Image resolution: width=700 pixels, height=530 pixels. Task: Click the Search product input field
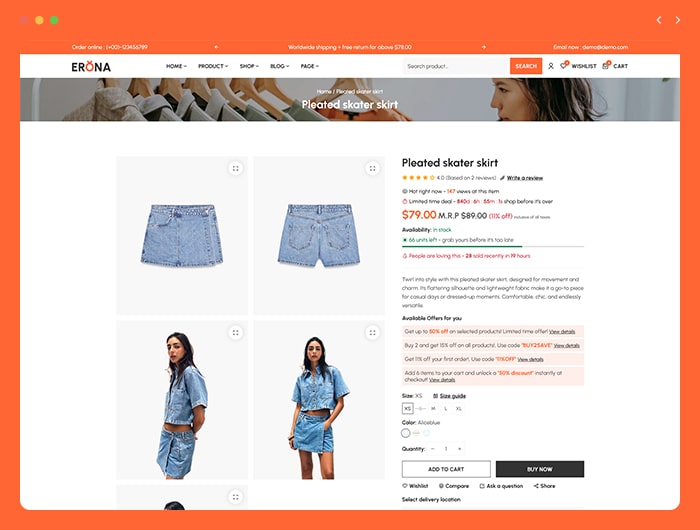point(456,66)
